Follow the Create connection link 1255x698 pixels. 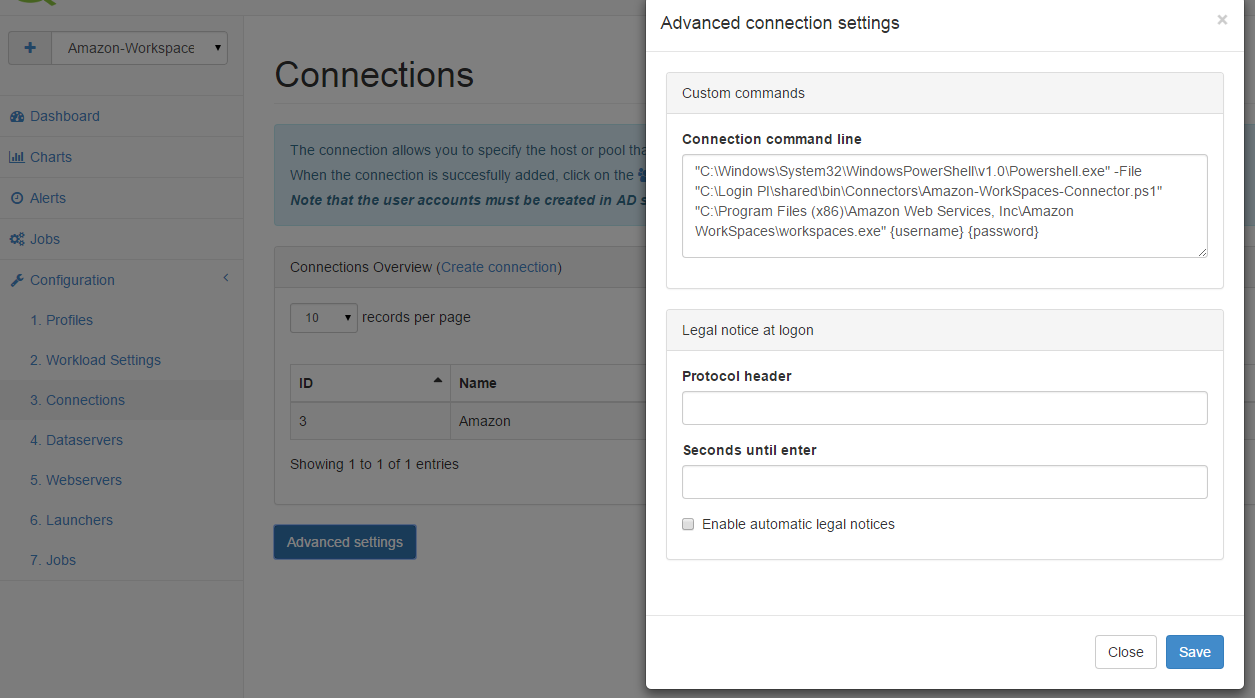(499, 267)
